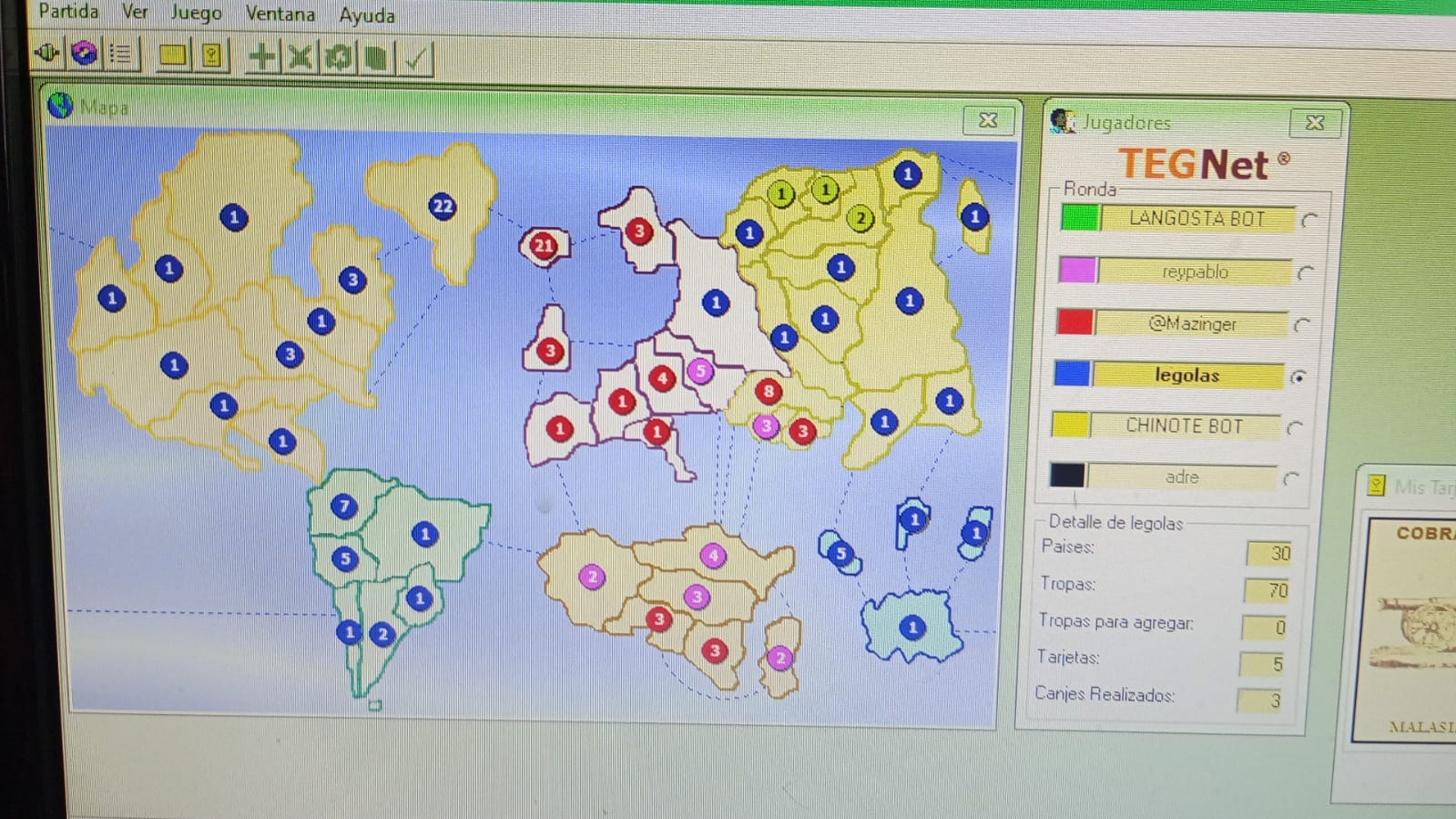The height and width of the screenshot is (819, 1456).
Task: Select the LANGOSTA BOT radio button
Action: pyautogui.click(x=1309, y=220)
